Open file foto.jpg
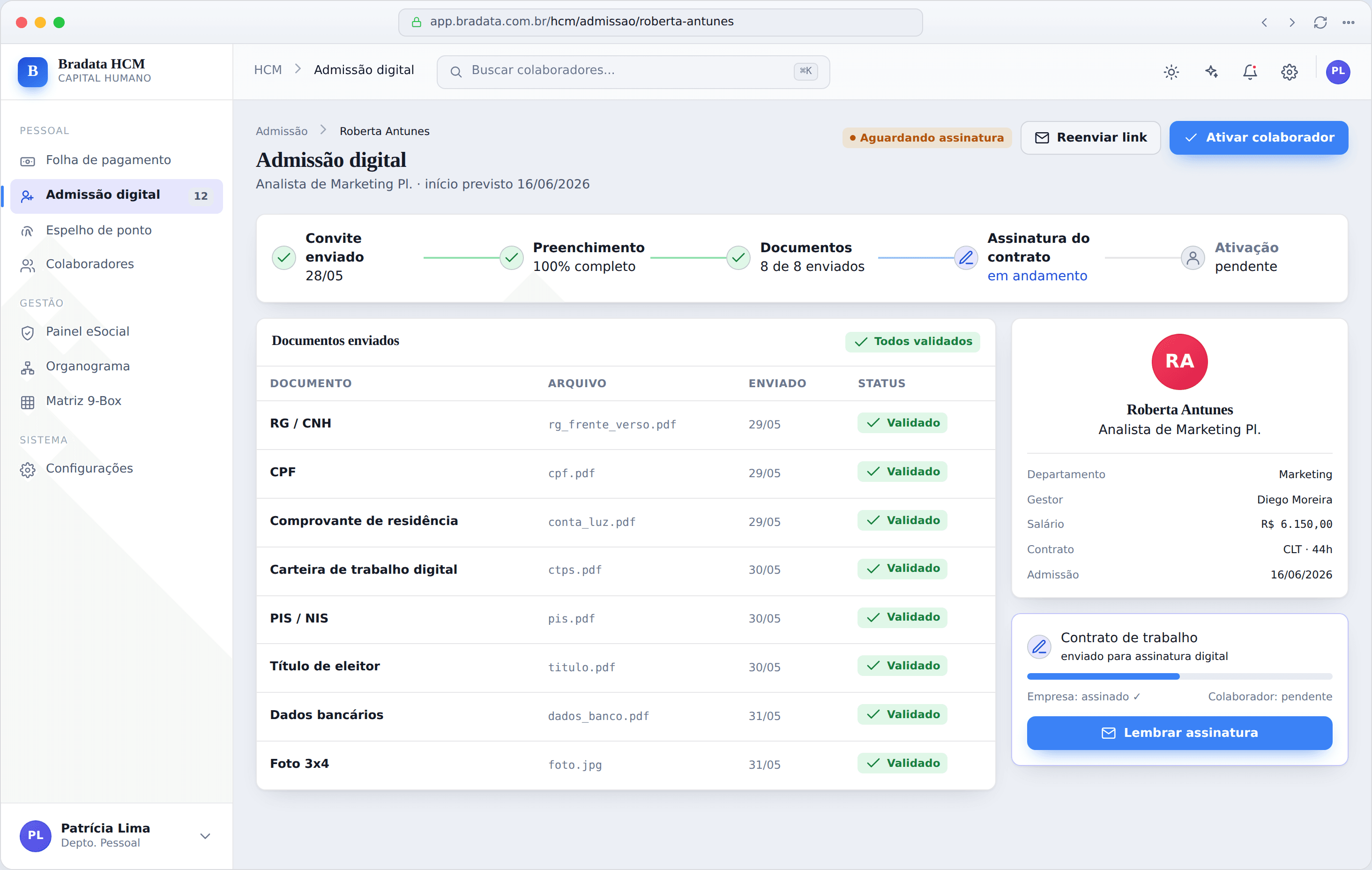1372x870 pixels. tap(574, 765)
